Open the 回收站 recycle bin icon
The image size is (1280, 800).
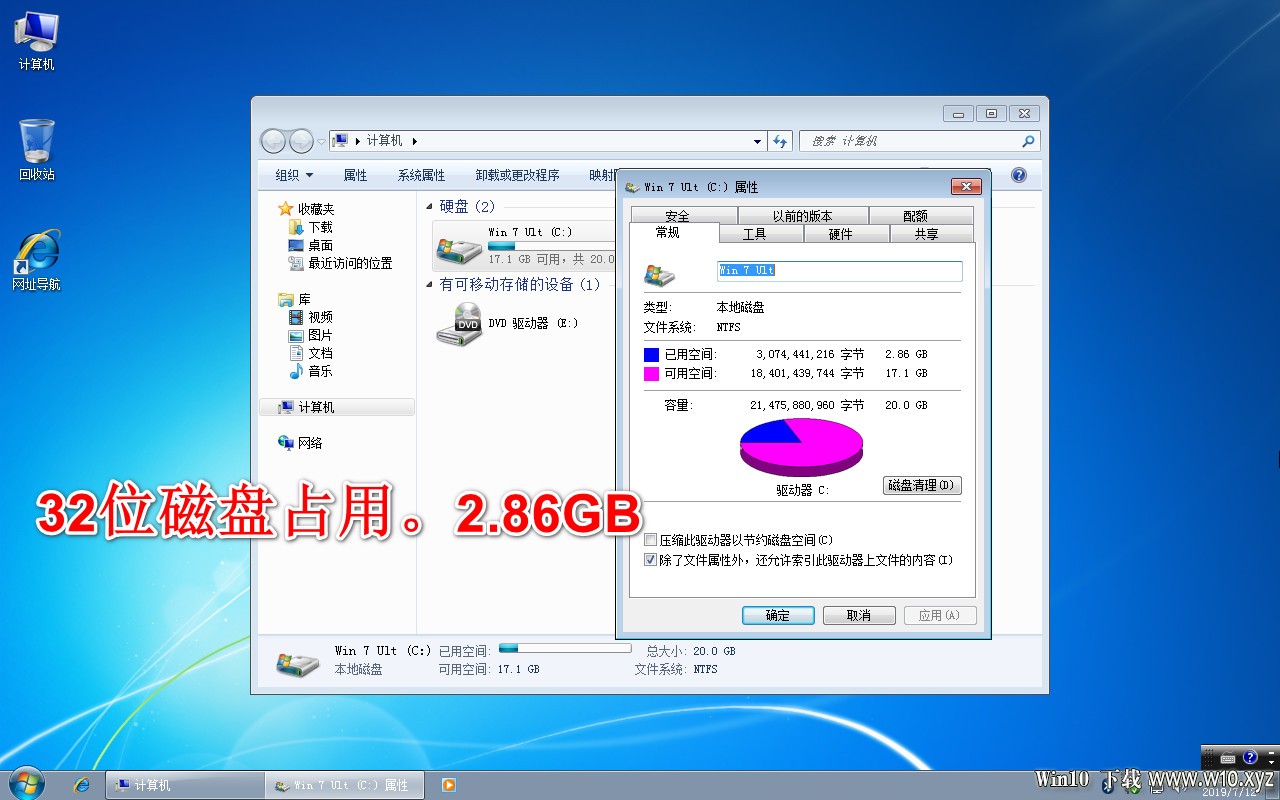pos(36,150)
